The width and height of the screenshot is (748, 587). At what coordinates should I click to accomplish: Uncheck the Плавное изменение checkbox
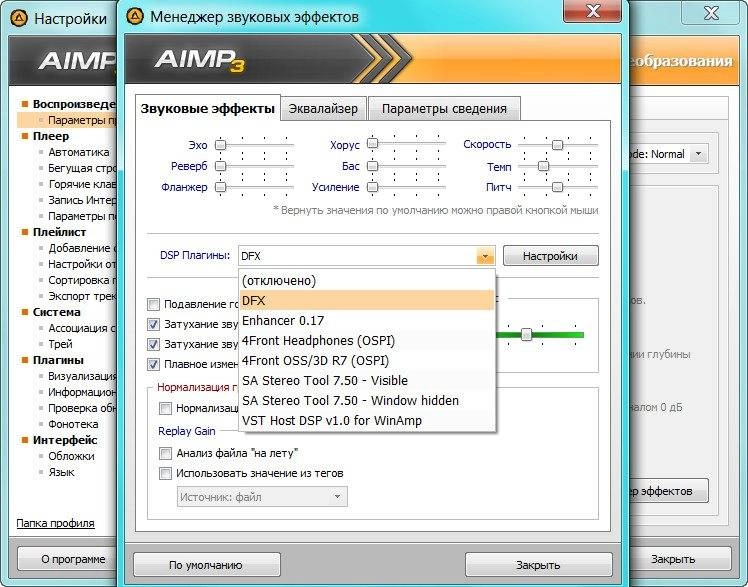153,364
